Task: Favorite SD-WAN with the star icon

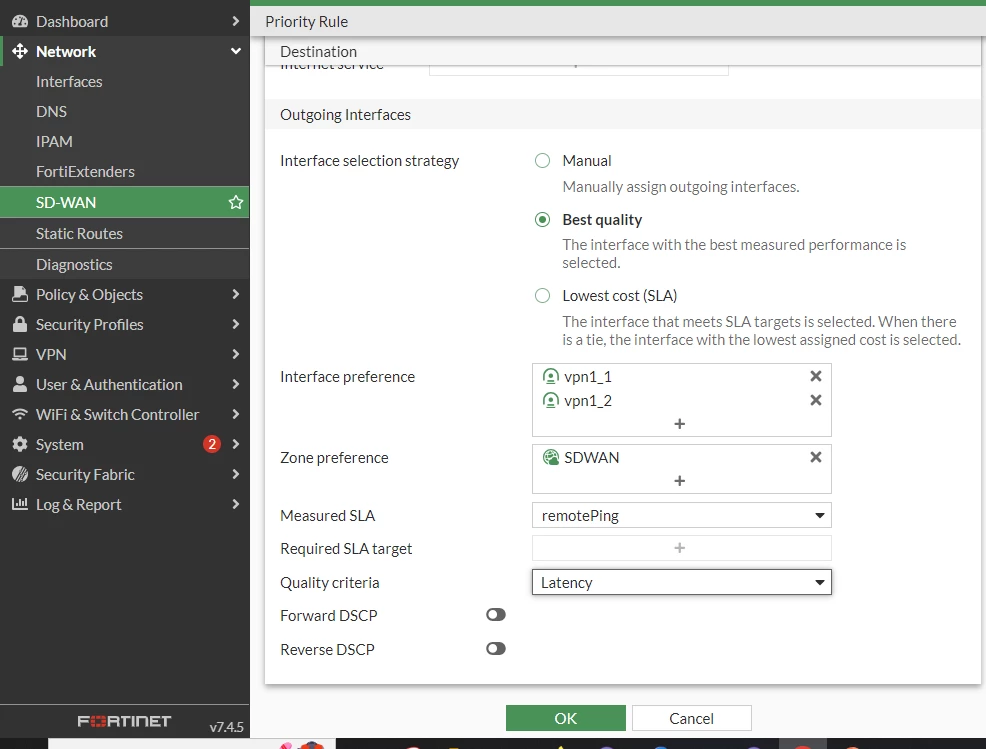Action: 236,203
